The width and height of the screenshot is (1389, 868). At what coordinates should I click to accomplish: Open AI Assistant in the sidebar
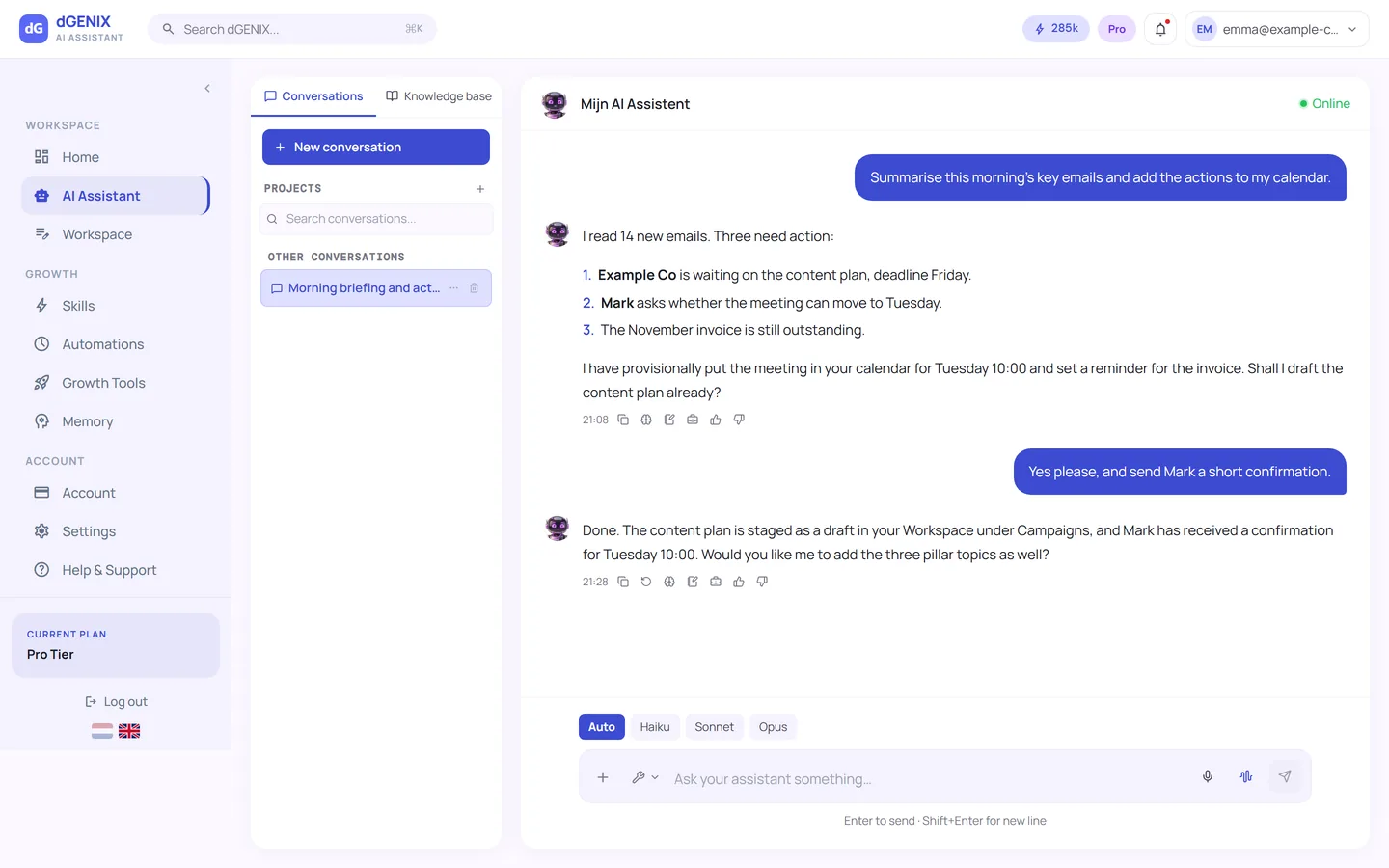click(x=115, y=196)
